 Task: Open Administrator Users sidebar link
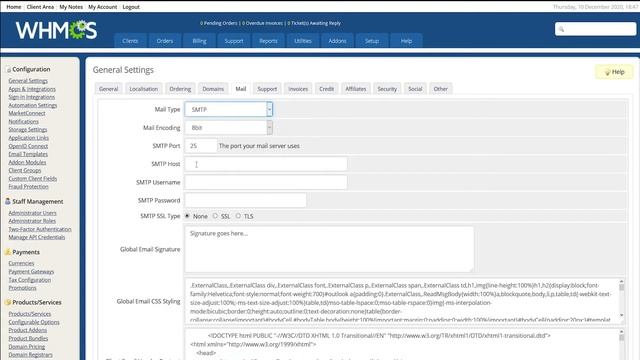tap(33, 213)
